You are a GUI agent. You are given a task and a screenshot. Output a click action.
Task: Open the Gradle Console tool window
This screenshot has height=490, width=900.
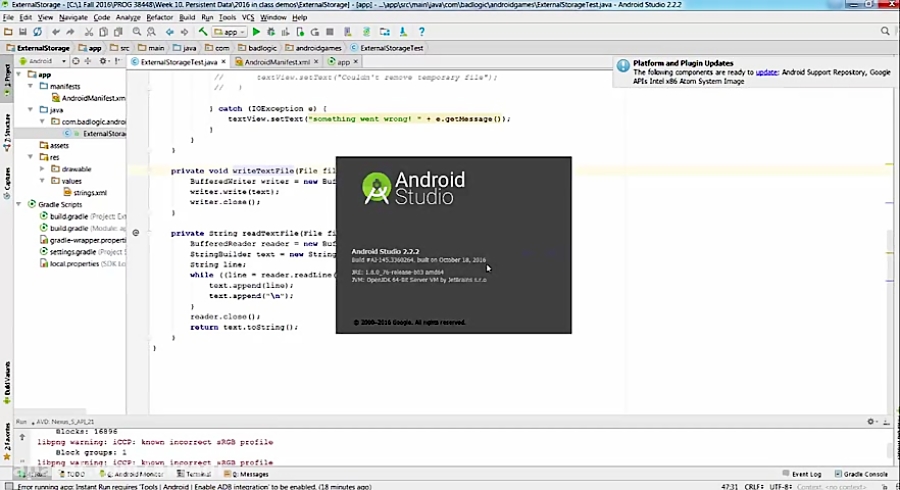click(x=862, y=474)
